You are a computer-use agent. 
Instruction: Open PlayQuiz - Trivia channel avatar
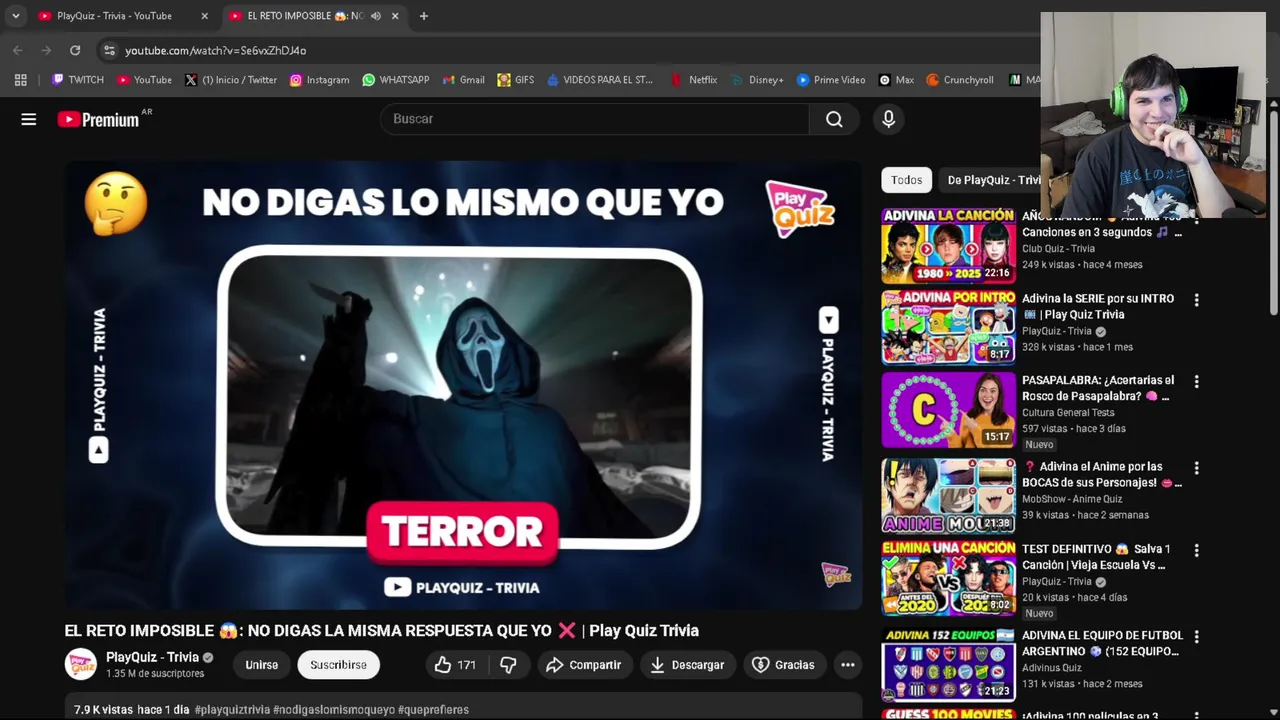click(81, 664)
